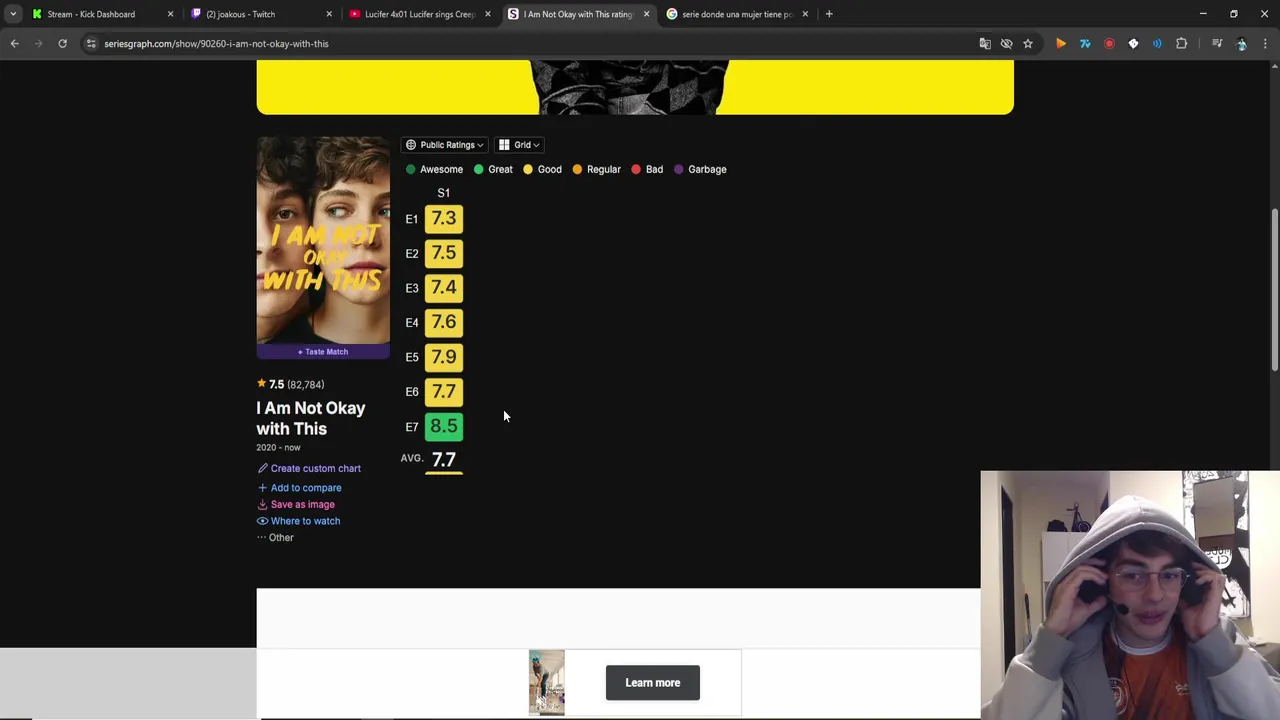The height and width of the screenshot is (720, 1280).
Task: Click the red record extension icon
Action: 1109,44
